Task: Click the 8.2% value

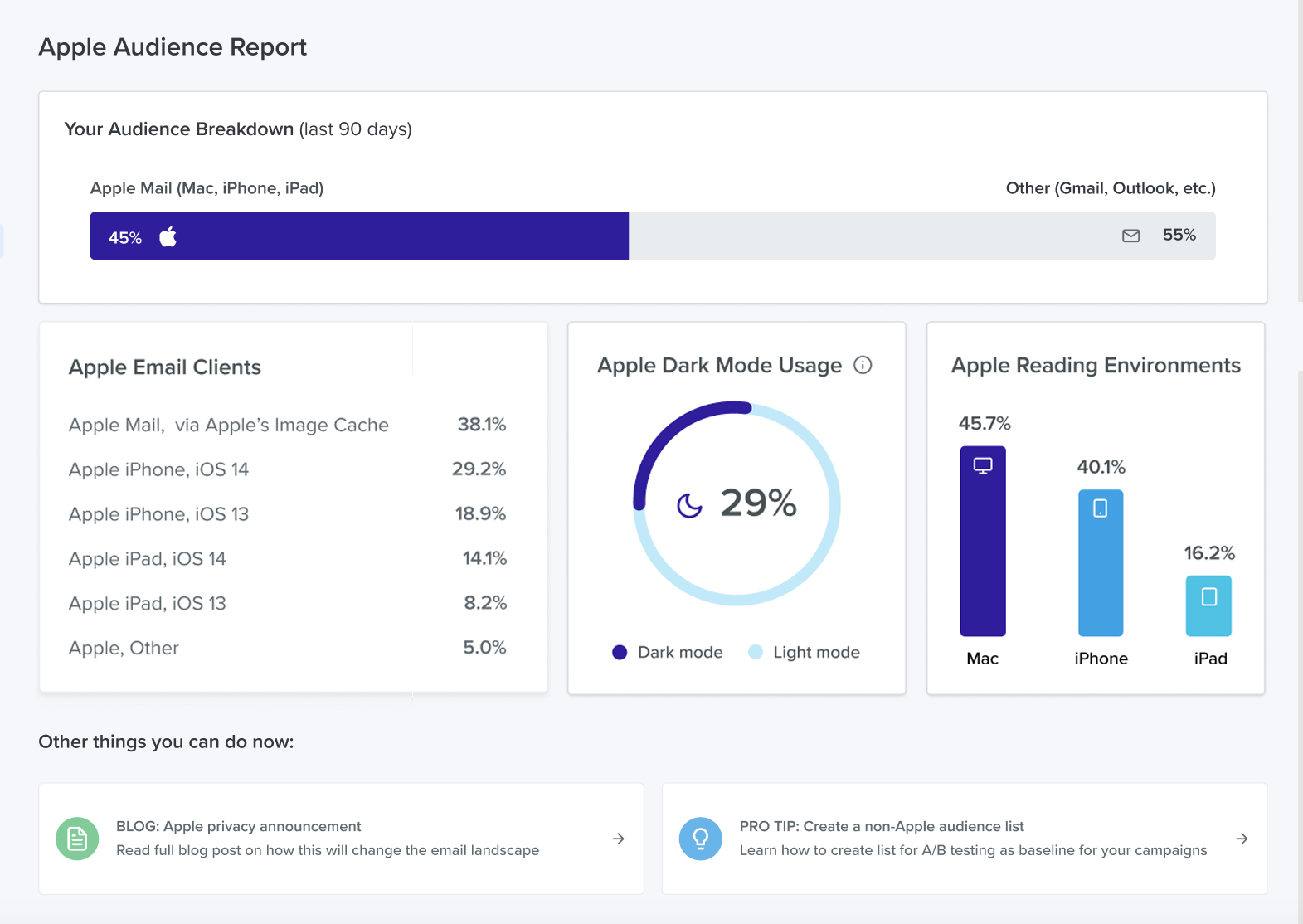Action: click(485, 603)
